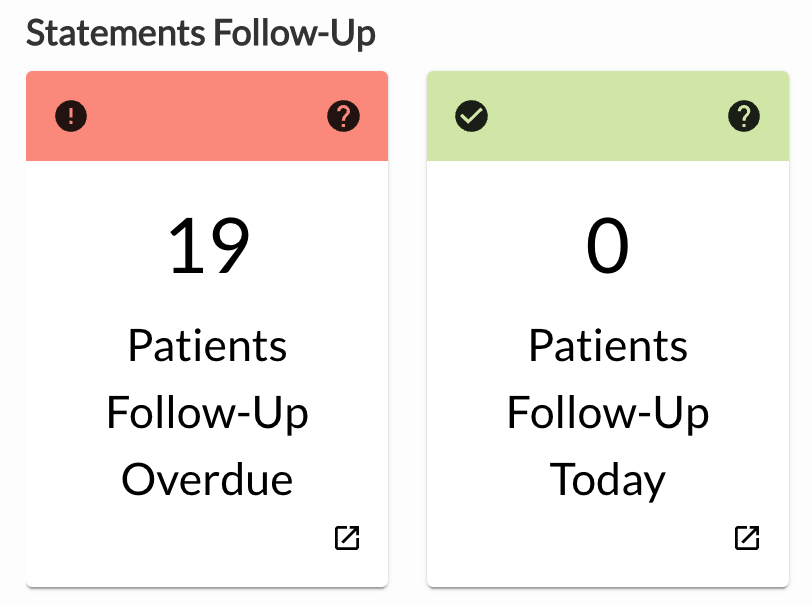The image size is (812, 606).
Task: Click the green checkmark status icon
Action: click(x=471, y=116)
